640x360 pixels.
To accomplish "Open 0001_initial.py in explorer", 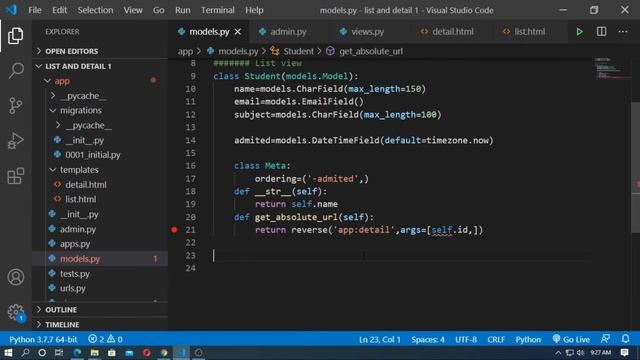I will [93, 155].
